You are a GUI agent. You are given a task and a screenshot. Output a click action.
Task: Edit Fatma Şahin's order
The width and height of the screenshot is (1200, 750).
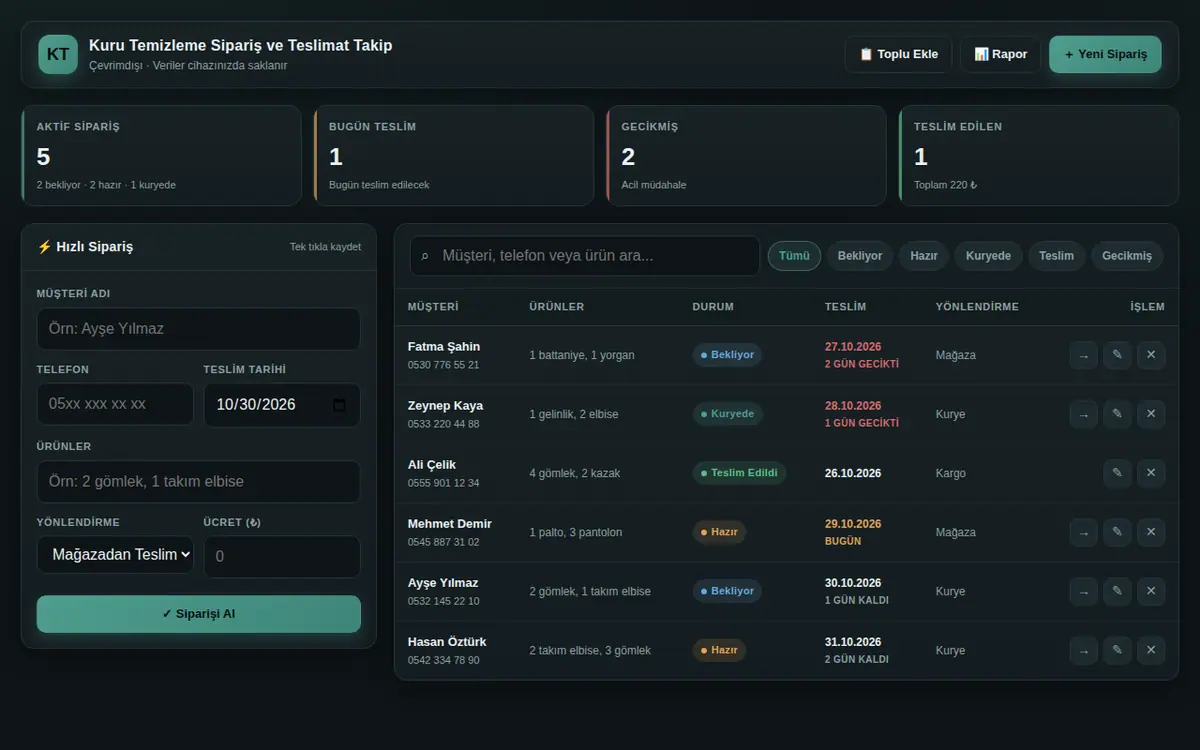(1117, 355)
